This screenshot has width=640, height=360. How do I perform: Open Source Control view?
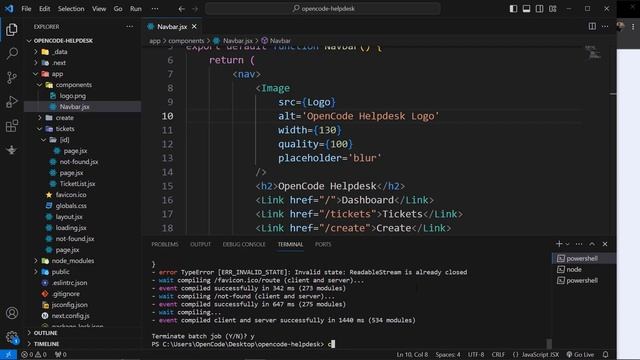point(12,78)
